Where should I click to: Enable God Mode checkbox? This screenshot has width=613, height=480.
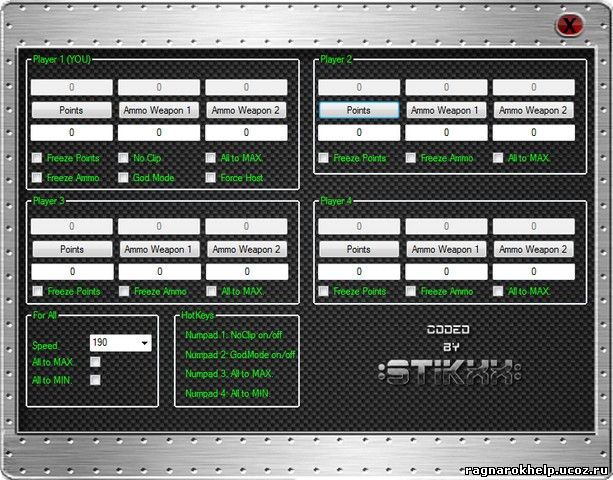coord(124,177)
